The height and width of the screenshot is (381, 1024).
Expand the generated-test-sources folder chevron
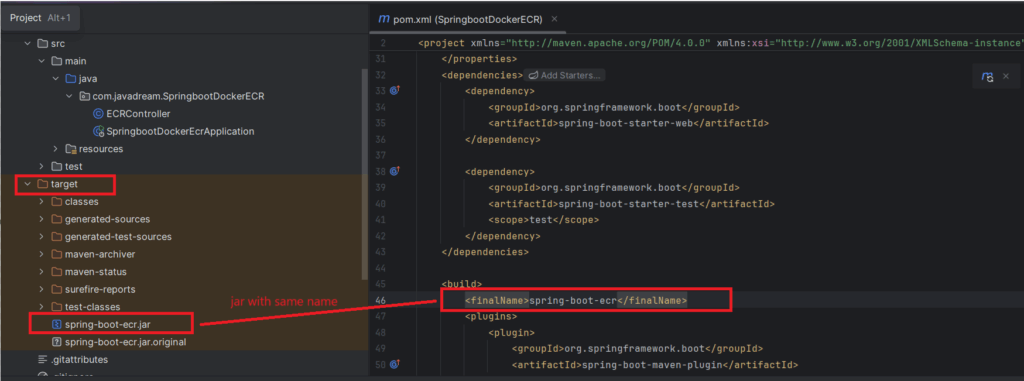pos(42,237)
